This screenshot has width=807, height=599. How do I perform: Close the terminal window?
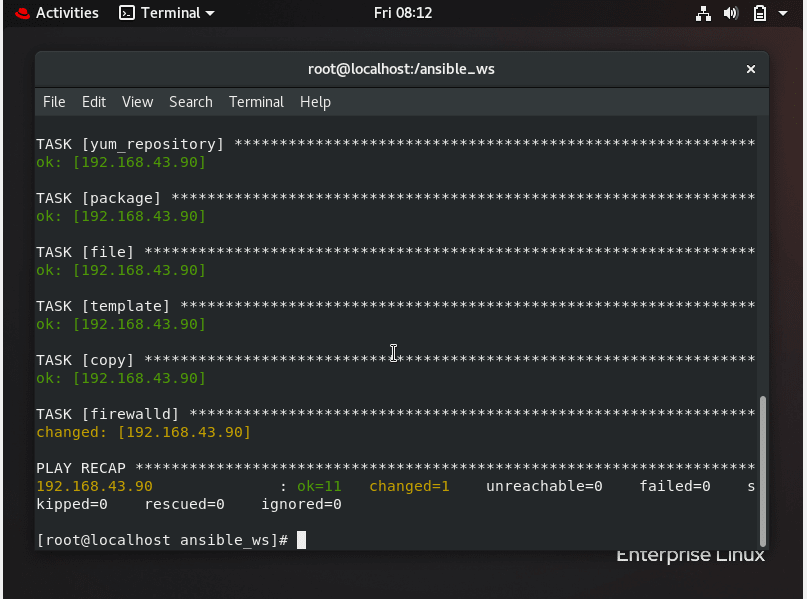pos(751,69)
